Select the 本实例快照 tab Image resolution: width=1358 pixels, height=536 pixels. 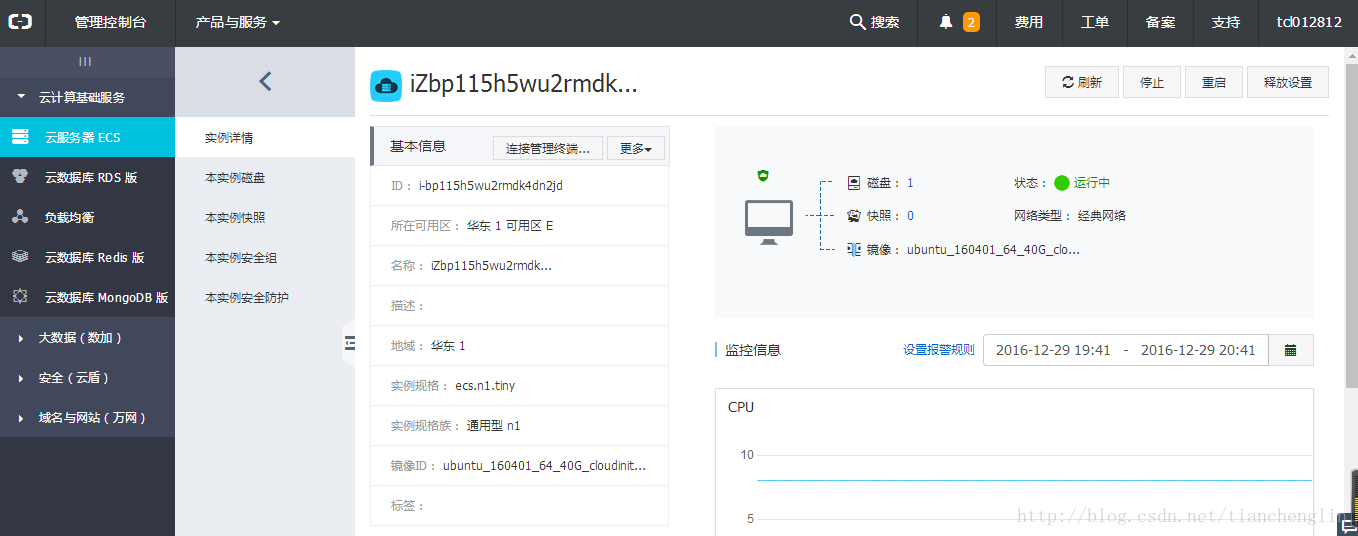pyautogui.click(x=265, y=217)
